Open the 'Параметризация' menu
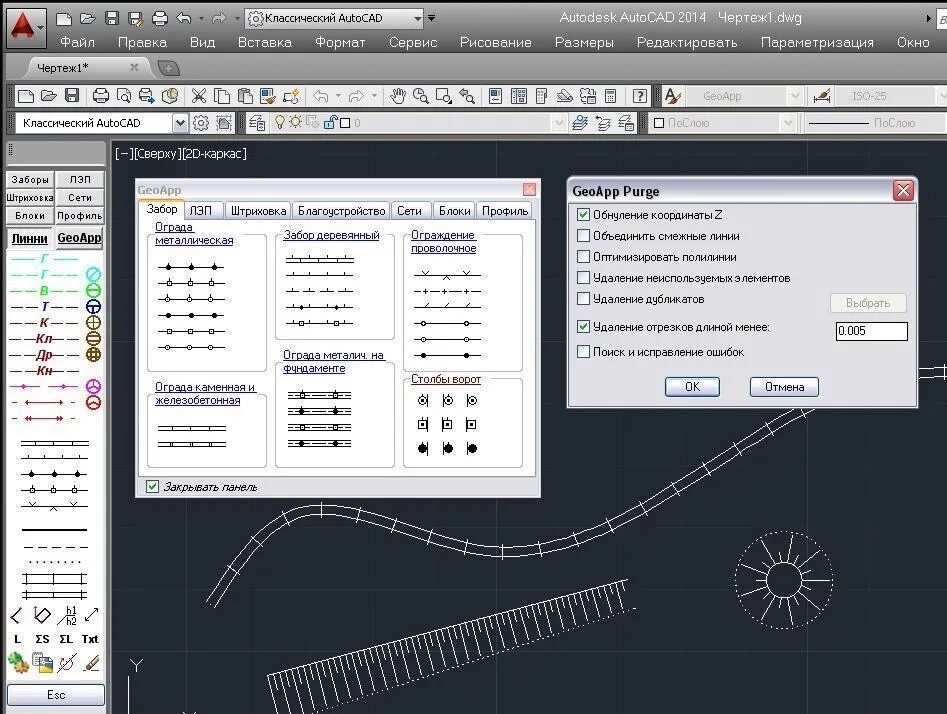This screenshot has width=947, height=714. tap(817, 42)
